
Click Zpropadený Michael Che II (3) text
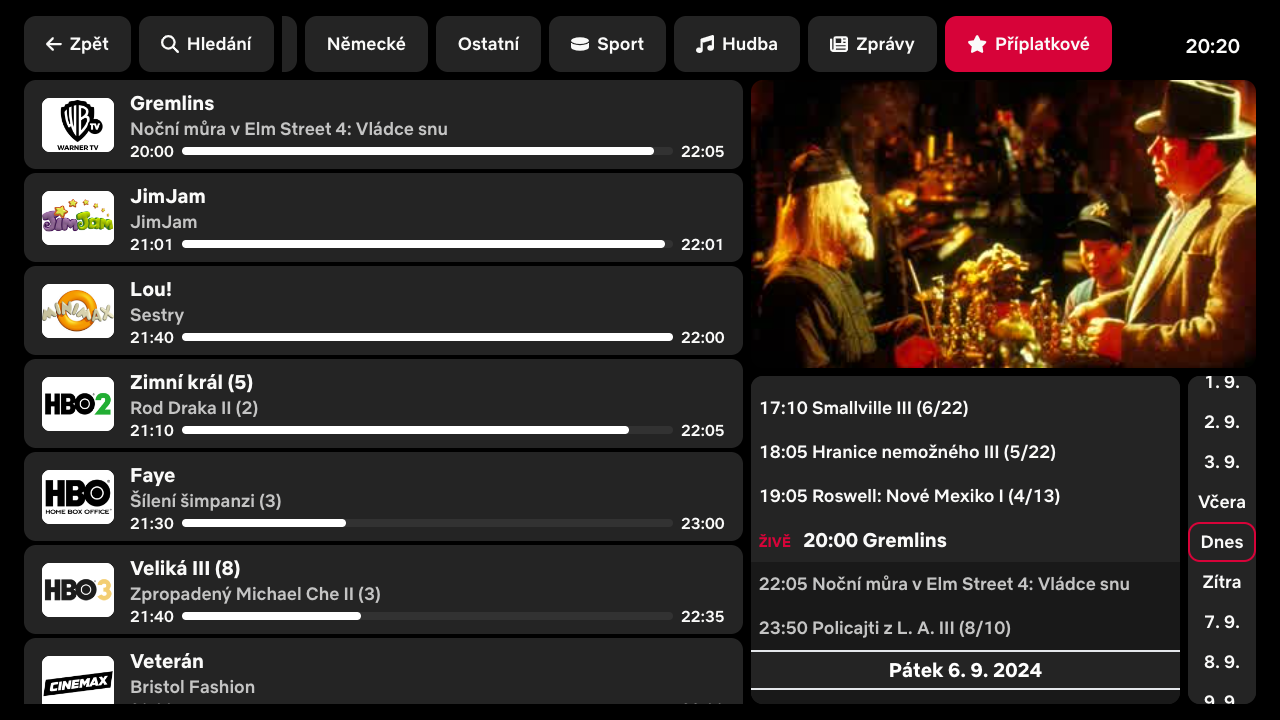[x=255, y=594]
